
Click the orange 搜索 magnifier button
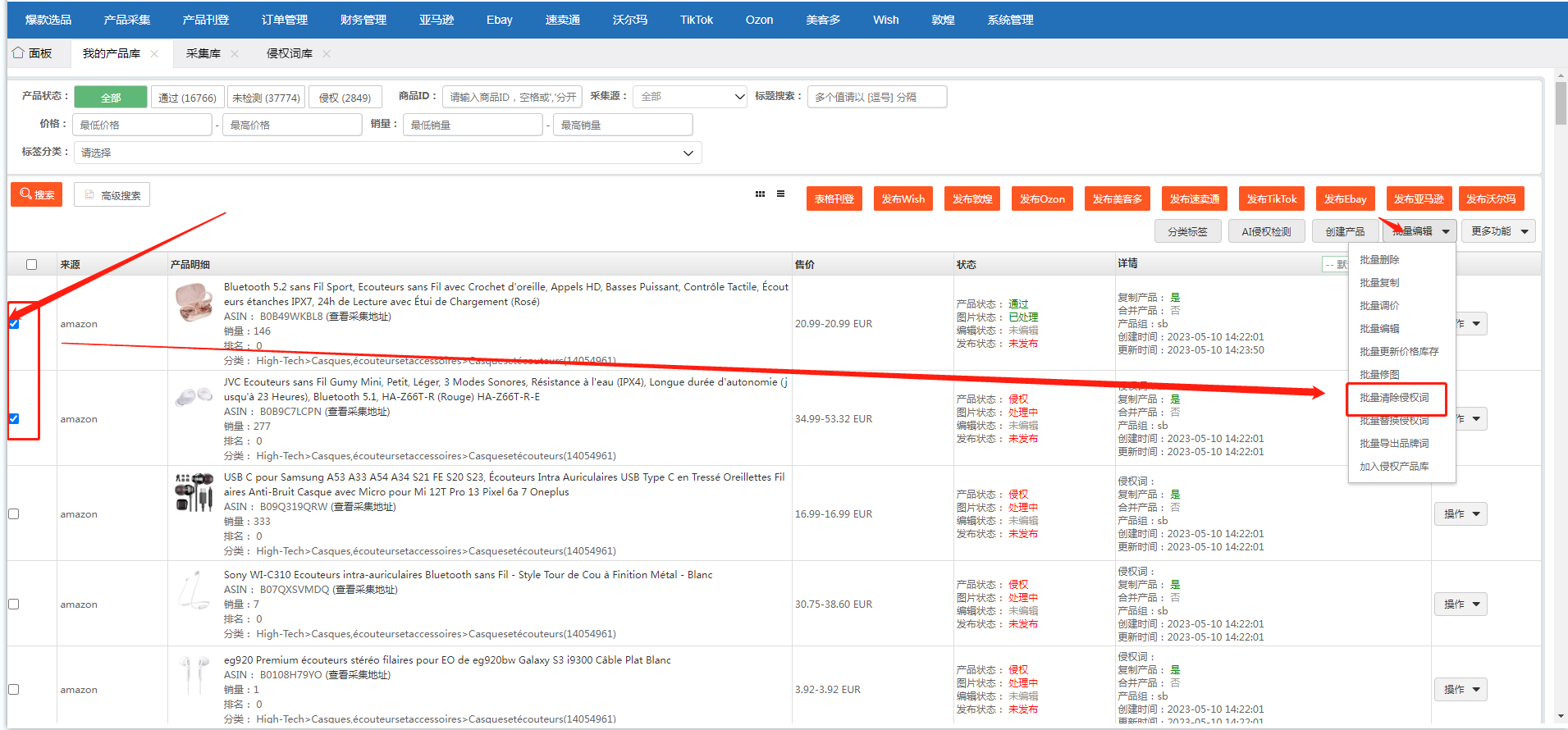(37, 195)
